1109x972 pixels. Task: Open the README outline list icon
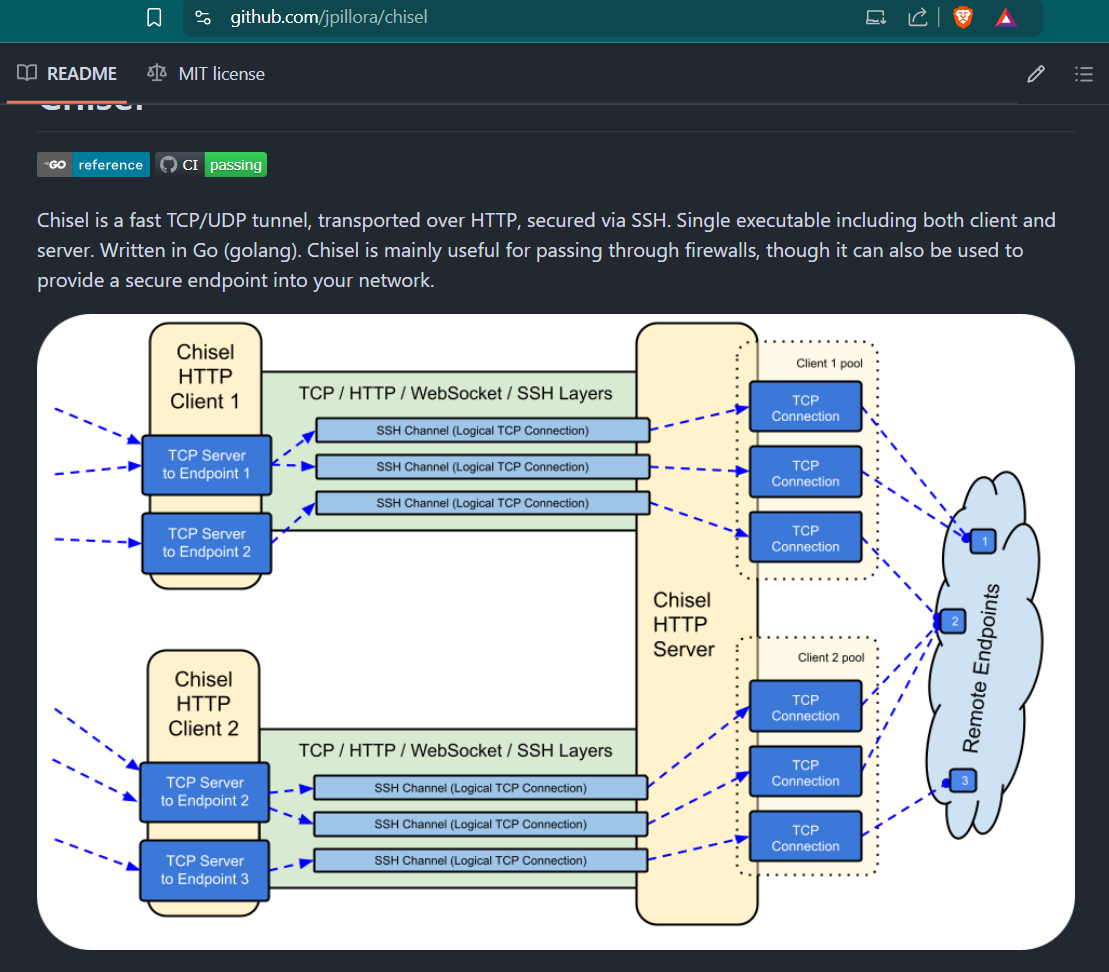pyautogui.click(x=1083, y=73)
